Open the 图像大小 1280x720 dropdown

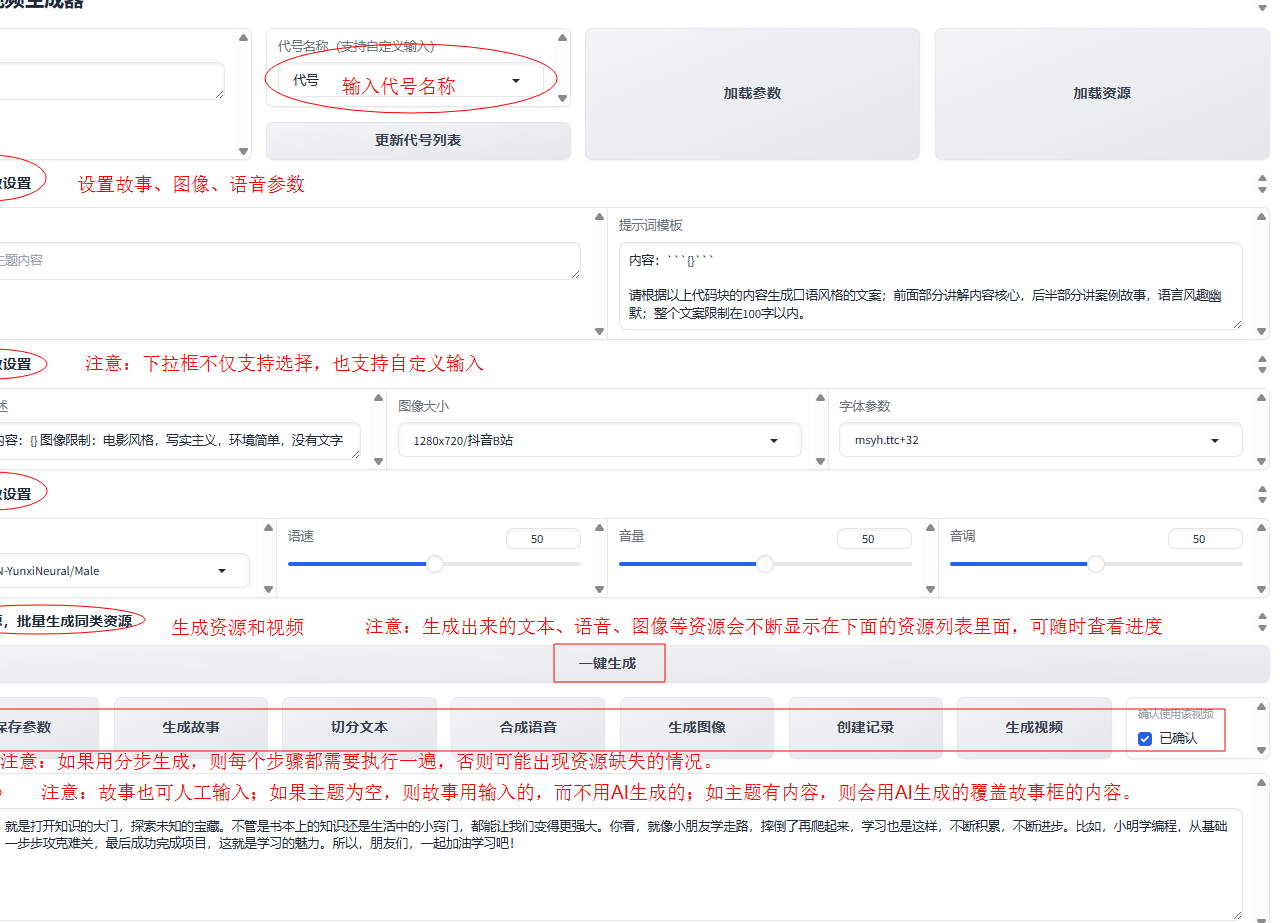(x=599, y=440)
